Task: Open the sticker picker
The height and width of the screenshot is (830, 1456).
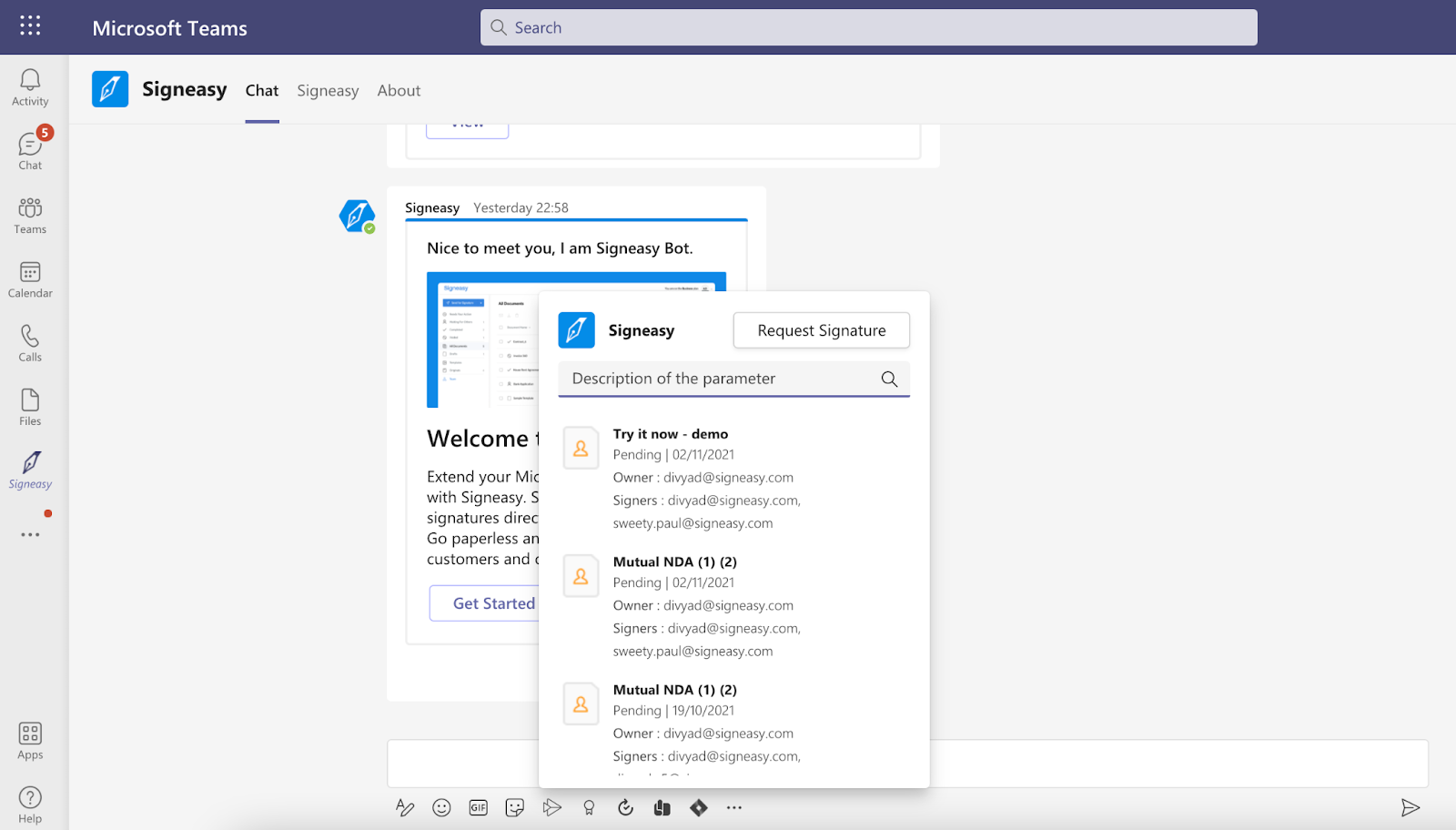Action: (515, 807)
